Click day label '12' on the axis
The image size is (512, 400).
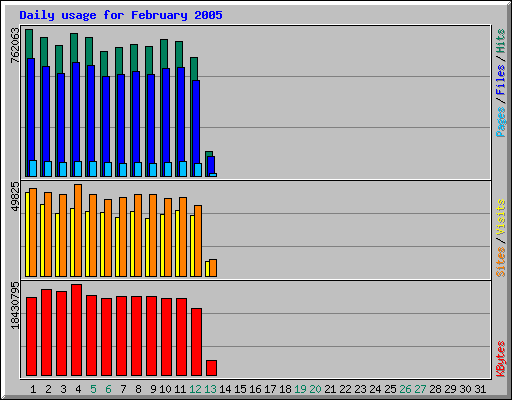[195, 389]
